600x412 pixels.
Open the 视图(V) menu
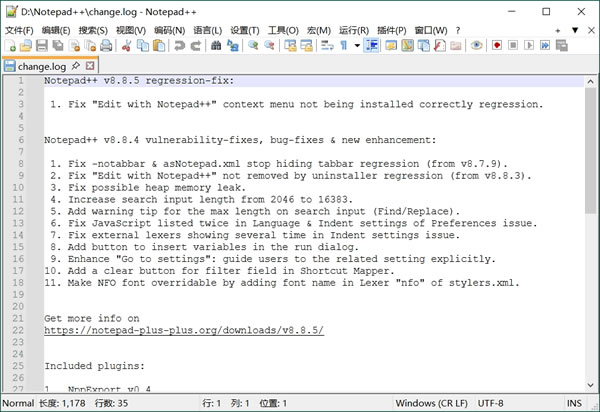click(x=131, y=30)
